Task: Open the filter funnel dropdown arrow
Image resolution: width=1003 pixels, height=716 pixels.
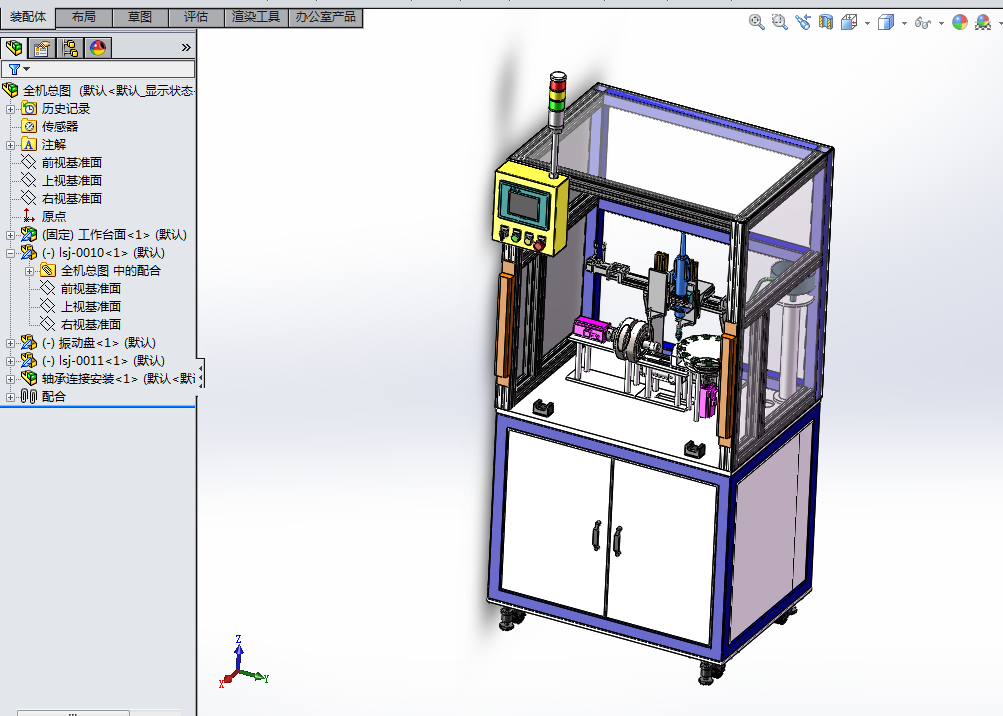Action: point(27,69)
